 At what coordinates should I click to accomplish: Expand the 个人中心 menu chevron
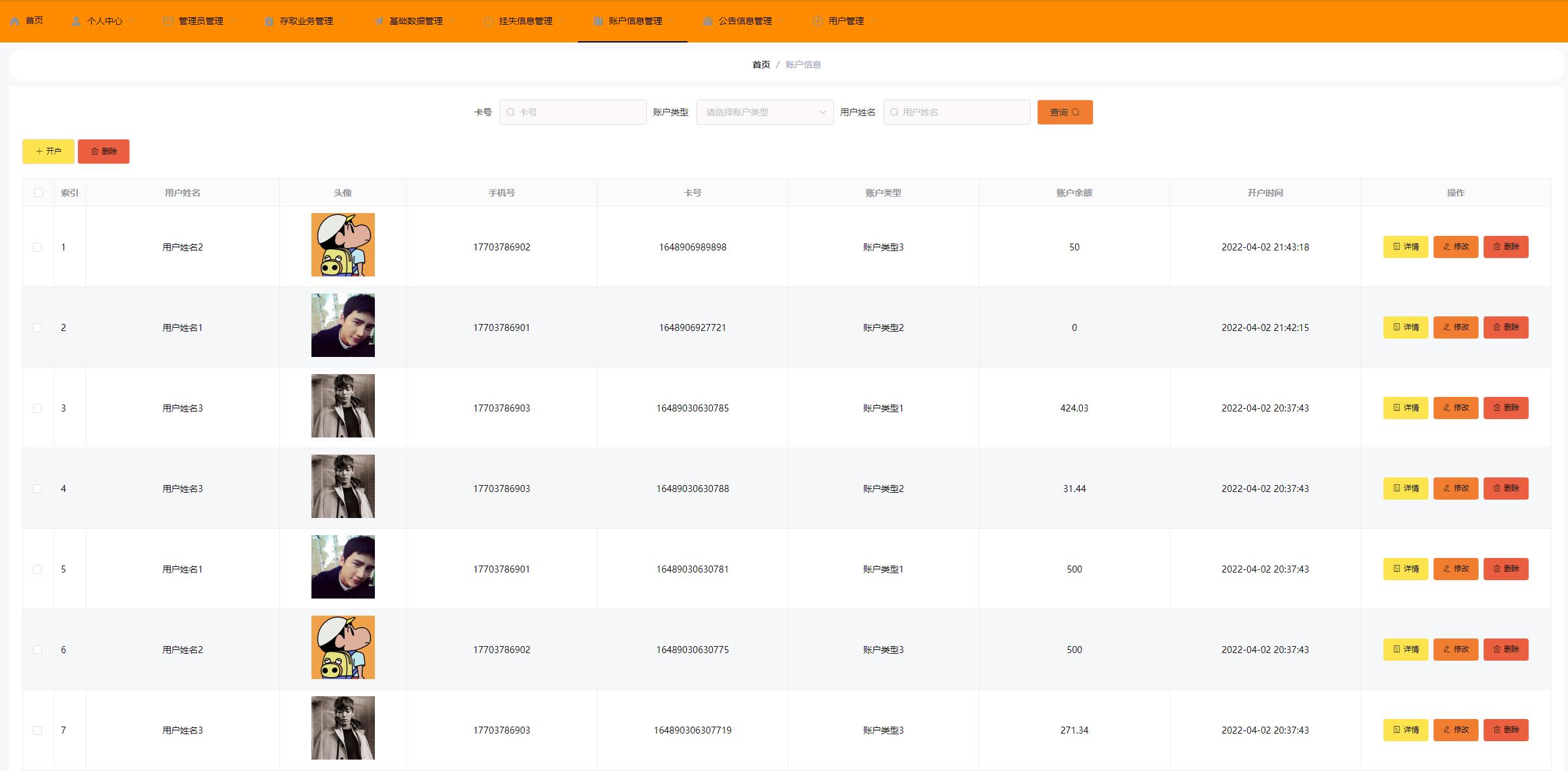pyautogui.click(x=131, y=21)
